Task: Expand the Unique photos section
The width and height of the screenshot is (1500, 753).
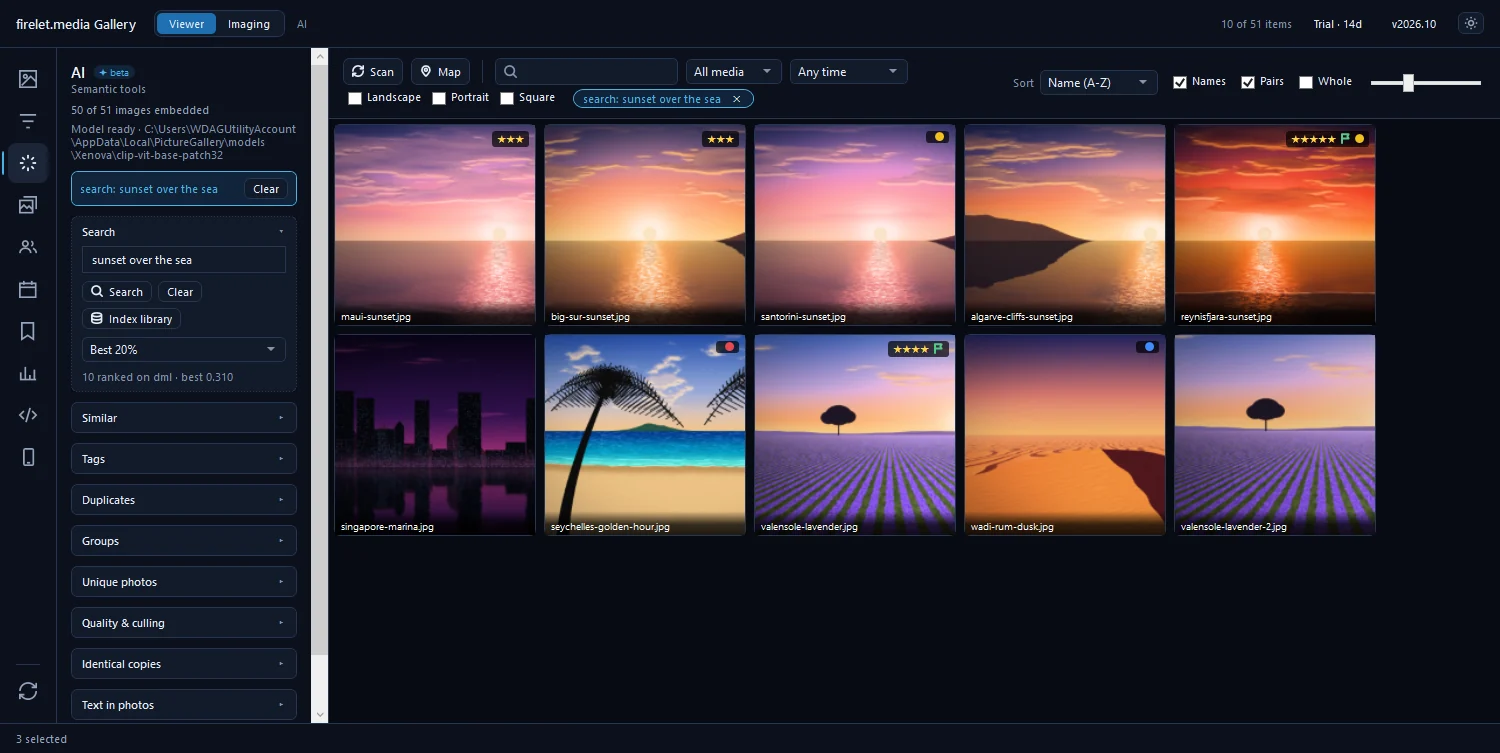Action: [x=184, y=582]
